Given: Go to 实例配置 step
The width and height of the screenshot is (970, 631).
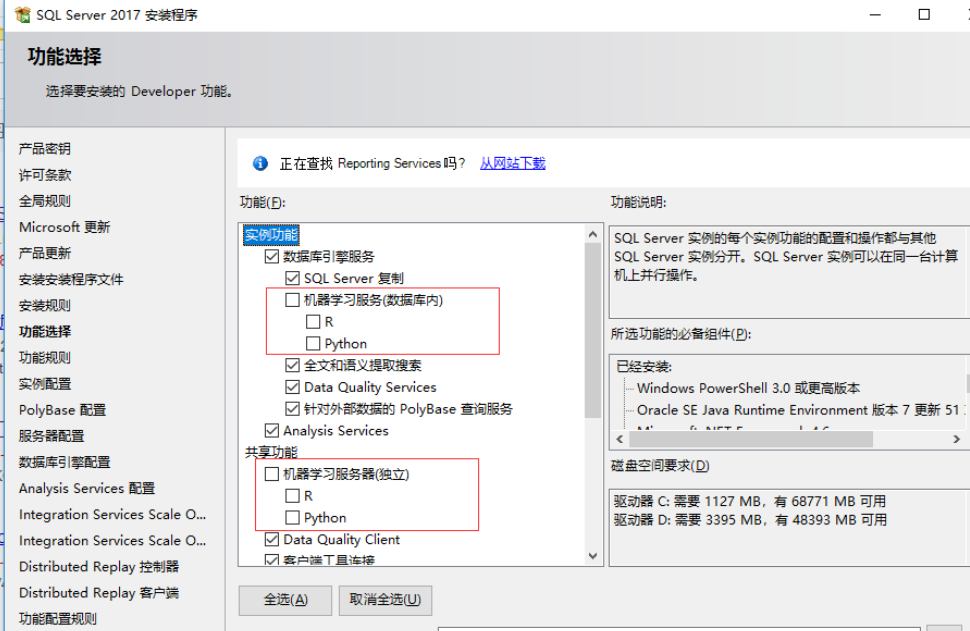Looking at the screenshot, I should [x=45, y=384].
